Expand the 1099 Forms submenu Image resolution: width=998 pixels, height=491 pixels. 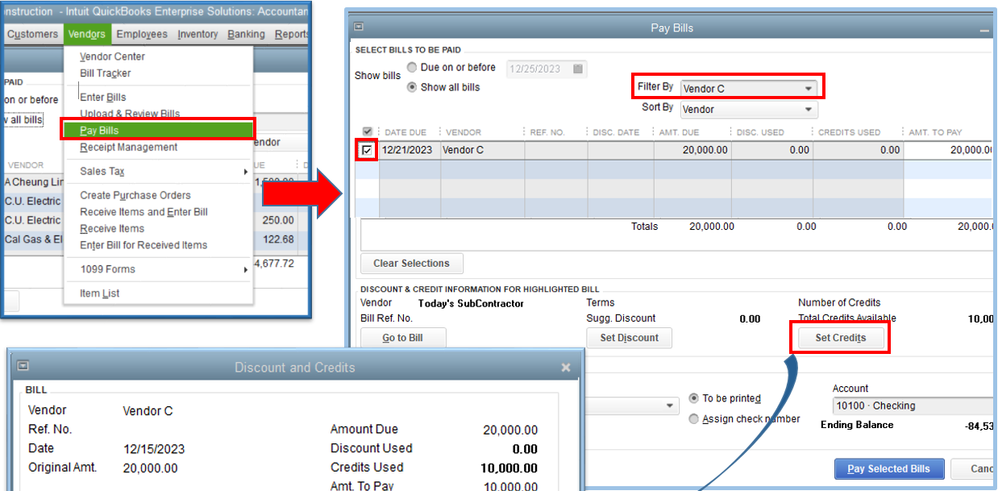pos(158,269)
